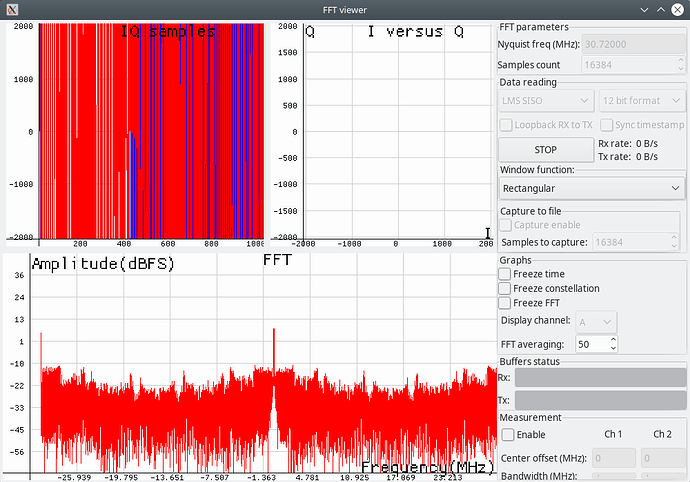Expand the LMS SISO combo box

coord(545,100)
